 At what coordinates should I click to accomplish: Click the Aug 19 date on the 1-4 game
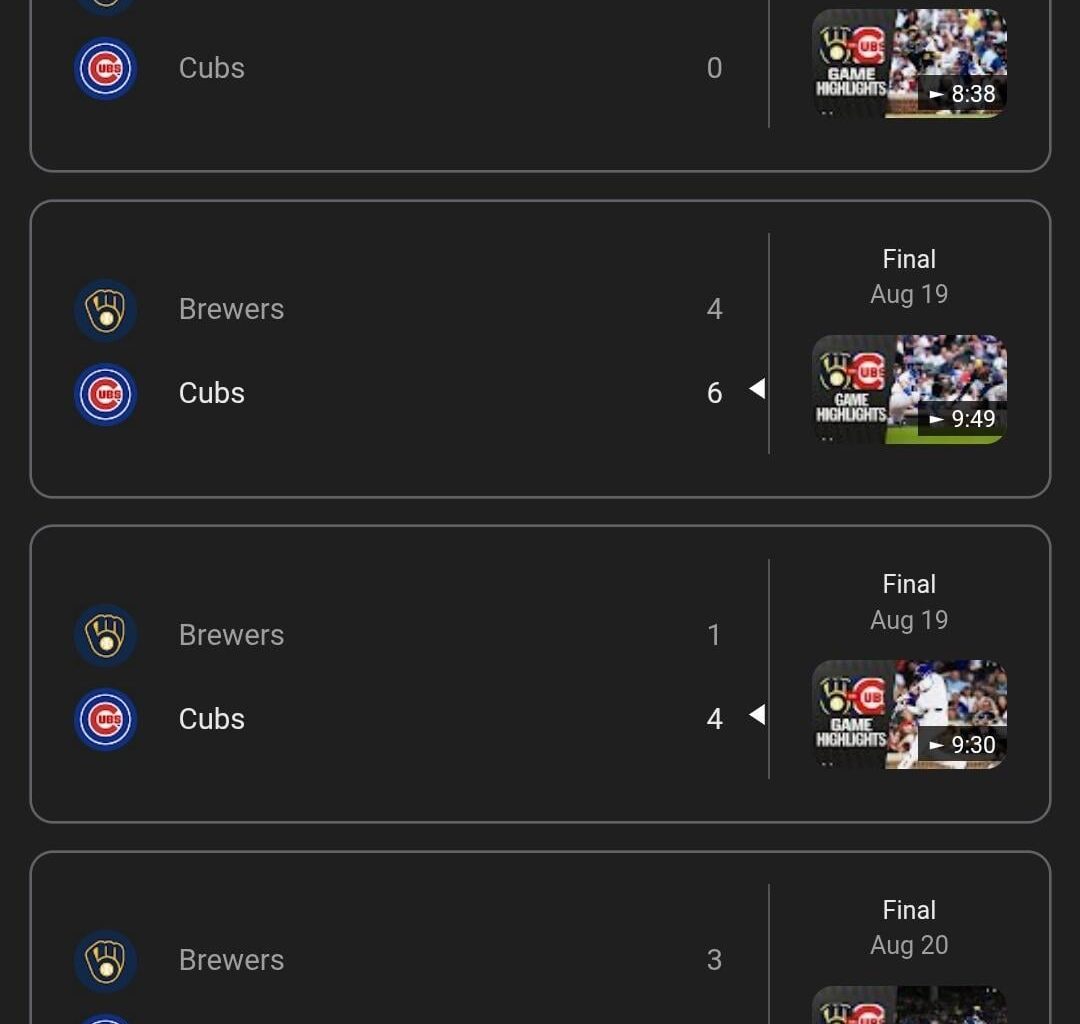click(908, 620)
